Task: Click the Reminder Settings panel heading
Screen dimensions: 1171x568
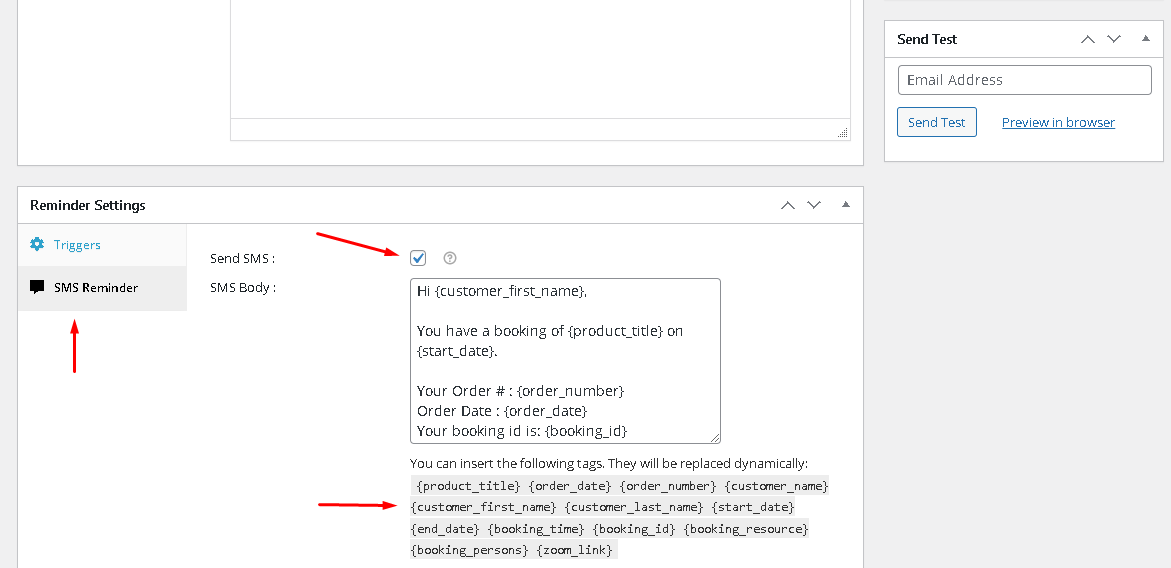Action: pyautogui.click(x=88, y=205)
